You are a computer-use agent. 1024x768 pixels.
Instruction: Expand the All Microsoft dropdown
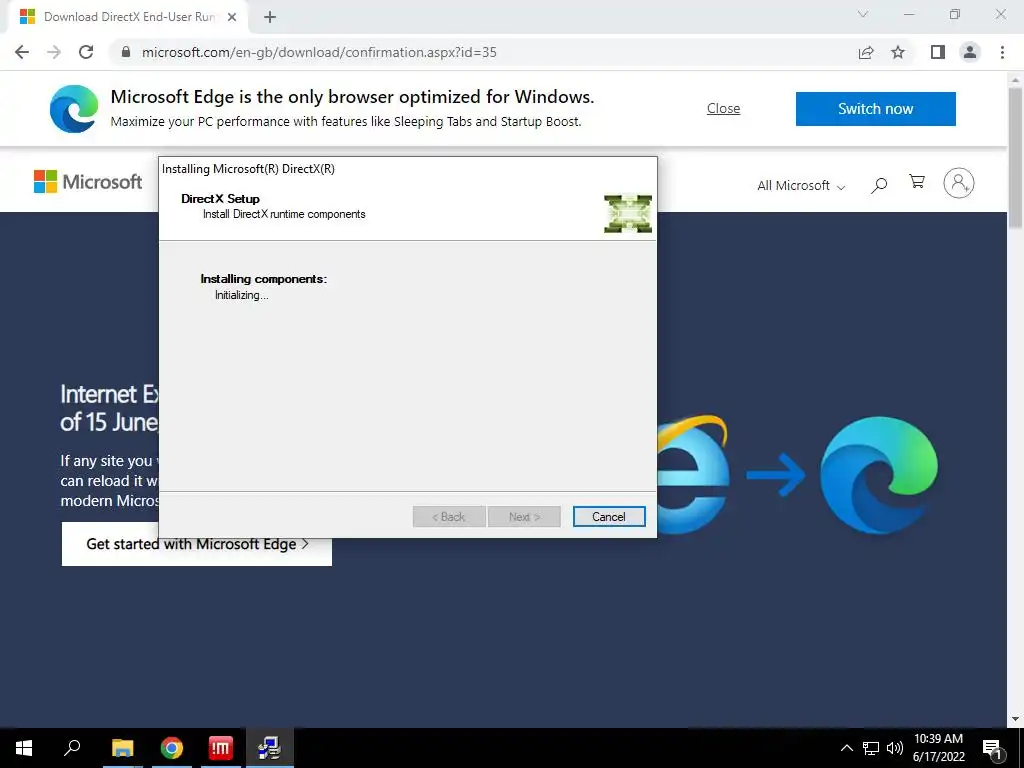(x=801, y=185)
